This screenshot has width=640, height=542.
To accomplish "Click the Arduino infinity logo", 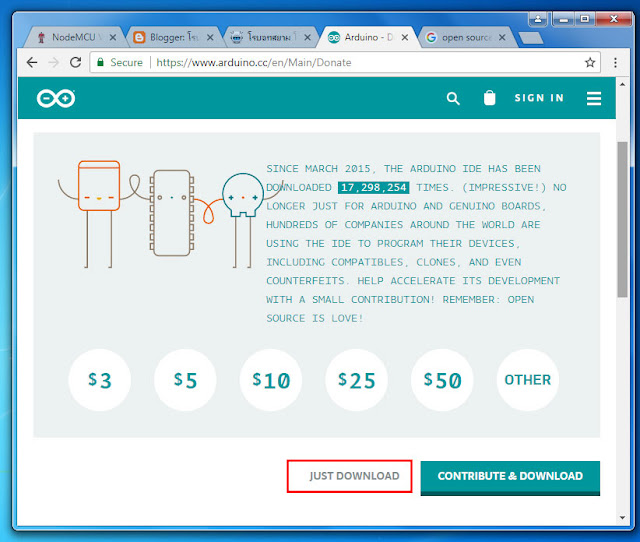I will pyautogui.click(x=56, y=98).
